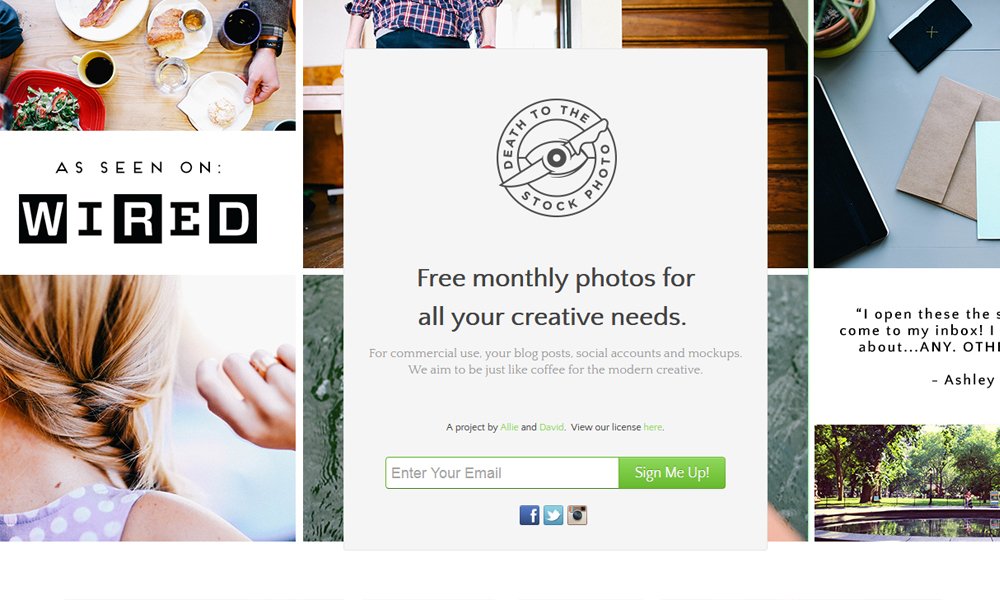
Task: Open the license 'here' link
Action: click(652, 427)
